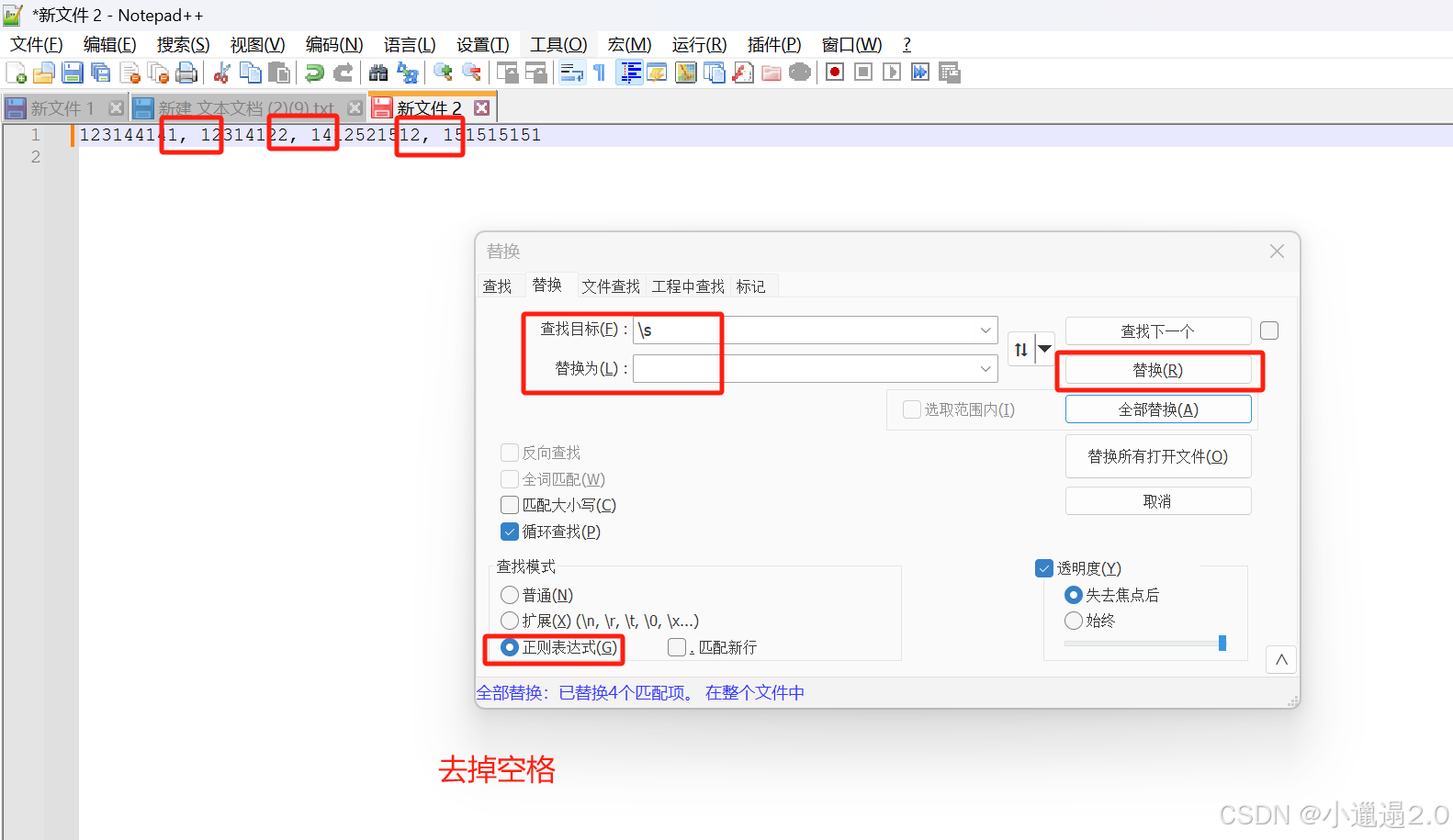Click the 替换(R) button
The height and width of the screenshot is (840, 1453).
point(1158,370)
